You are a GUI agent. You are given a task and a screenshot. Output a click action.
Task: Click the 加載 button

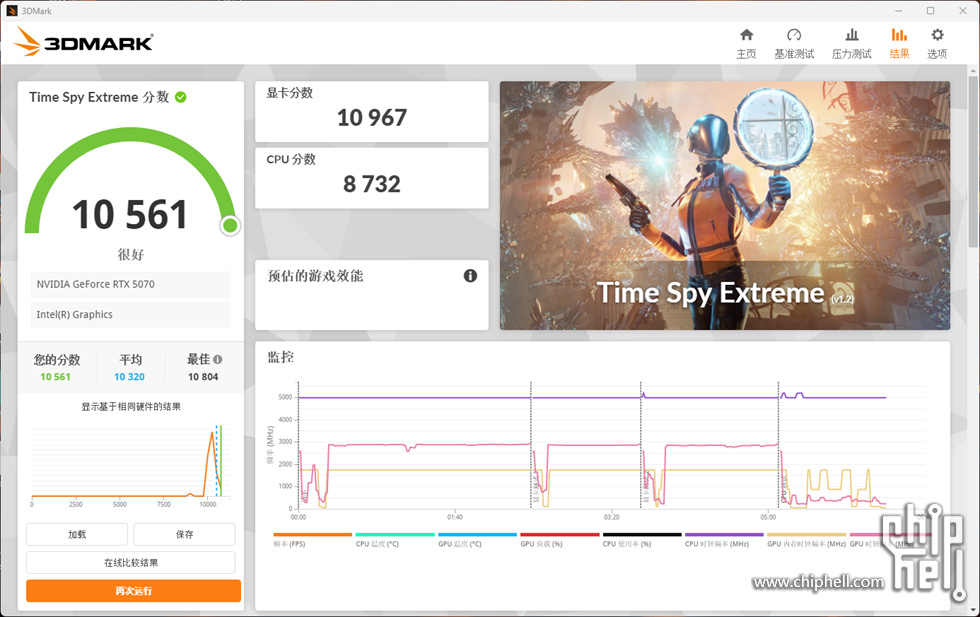(x=77, y=534)
